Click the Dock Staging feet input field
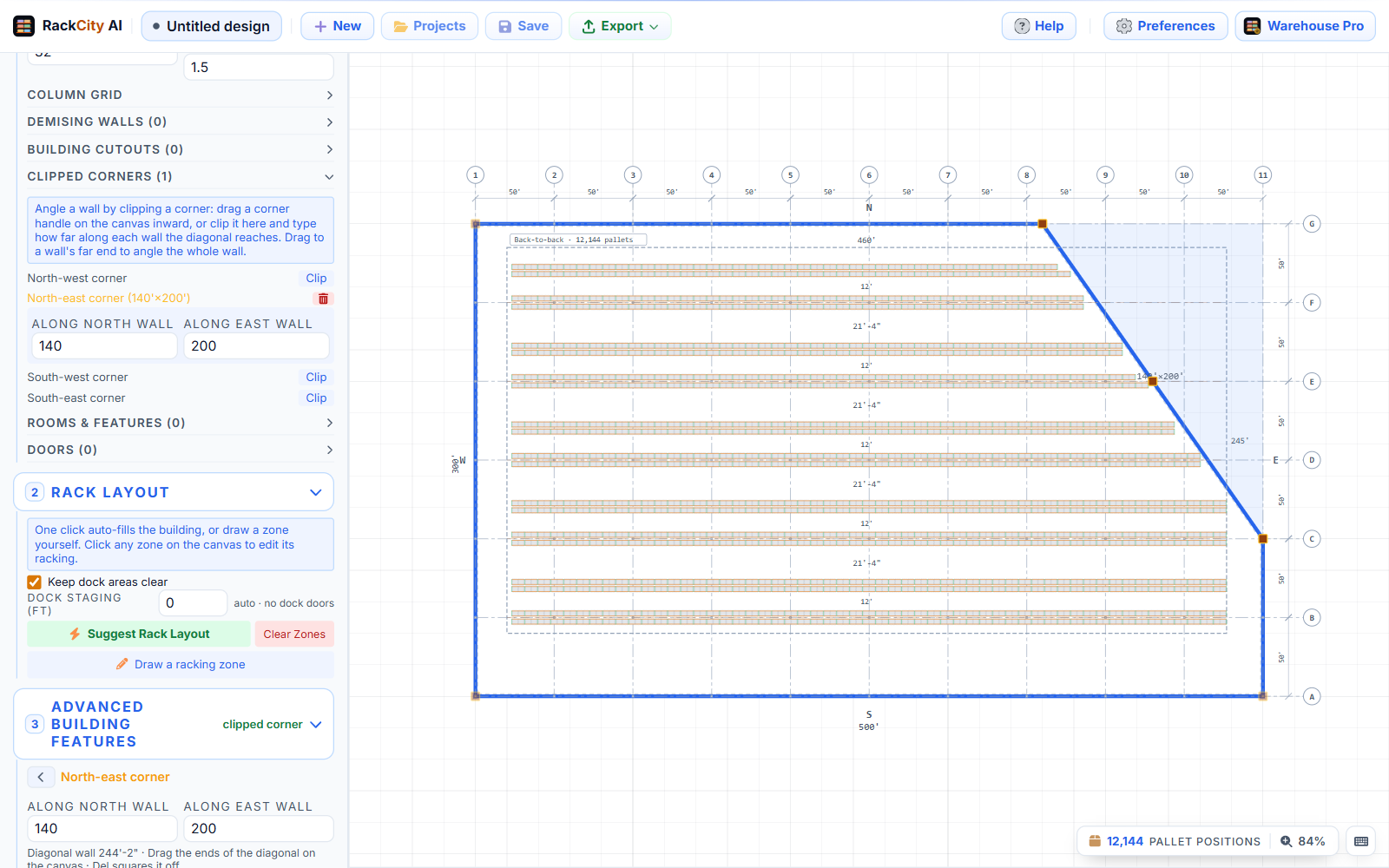The image size is (1389, 868). tap(193, 602)
